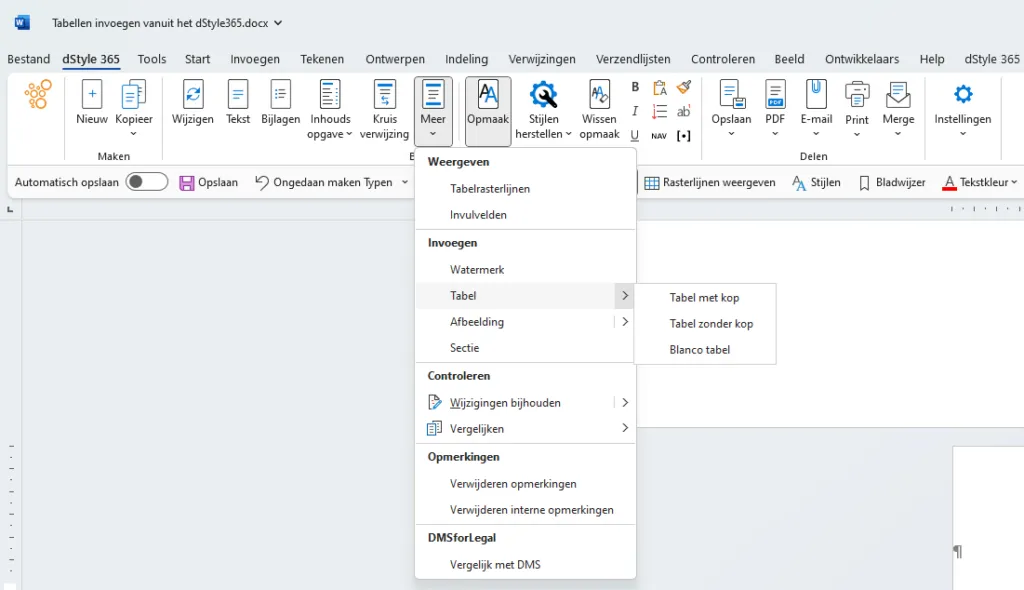Select Tabel met kop from submenu

click(x=704, y=297)
